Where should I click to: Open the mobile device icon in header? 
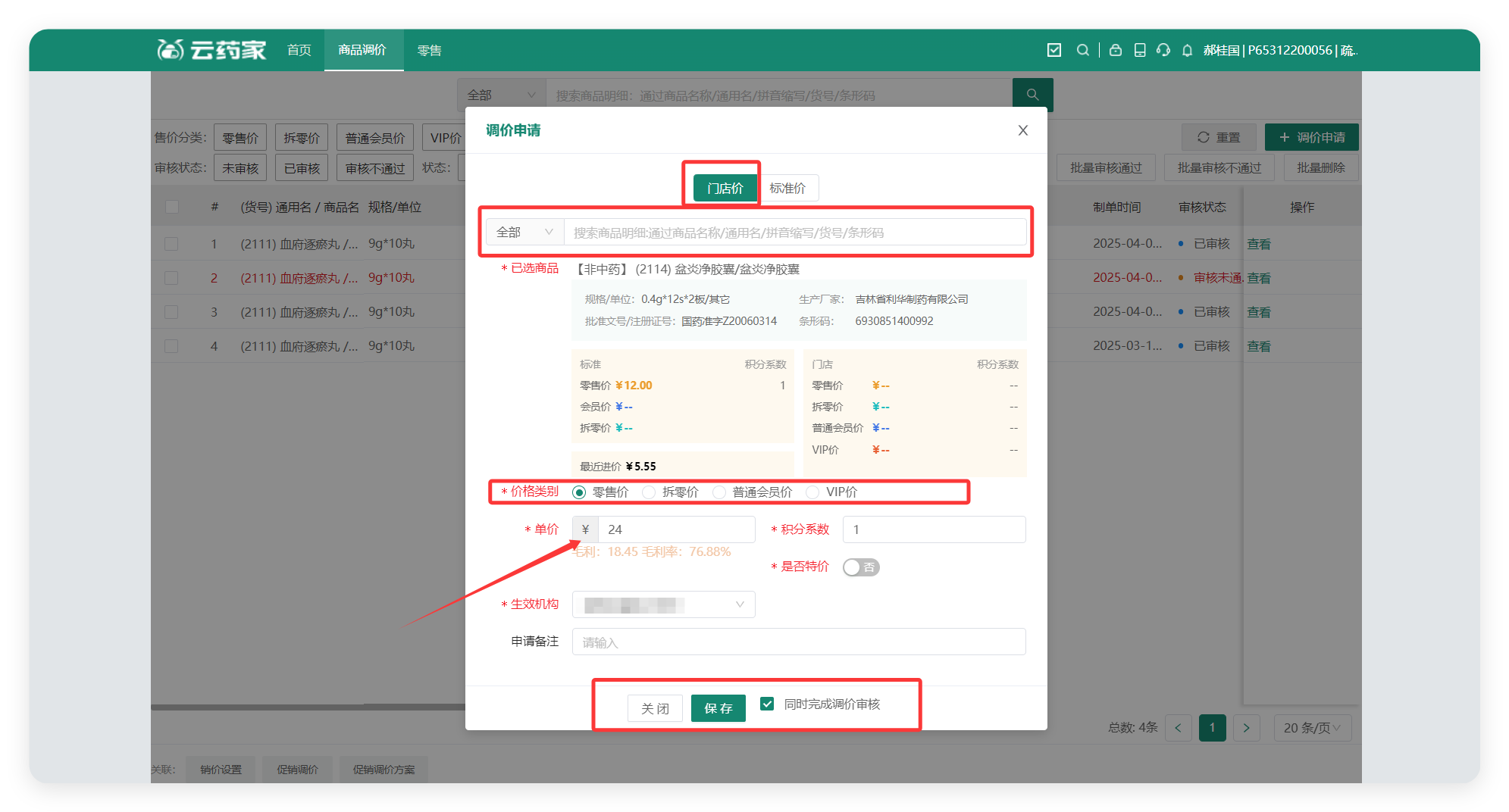point(1139,50)
